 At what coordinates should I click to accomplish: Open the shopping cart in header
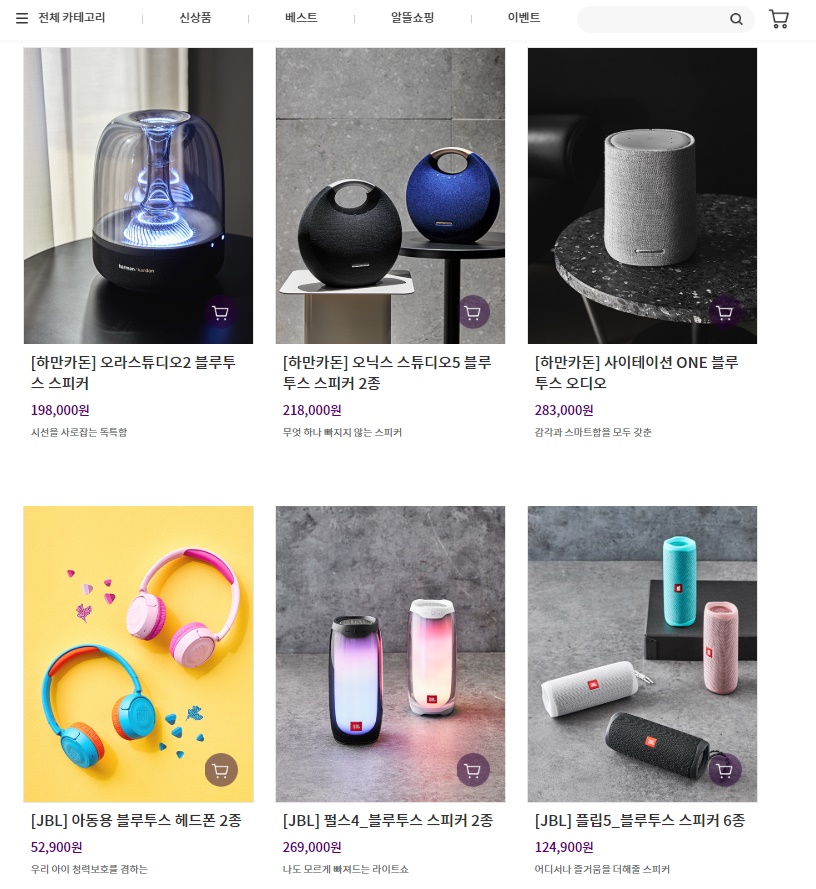779,19
